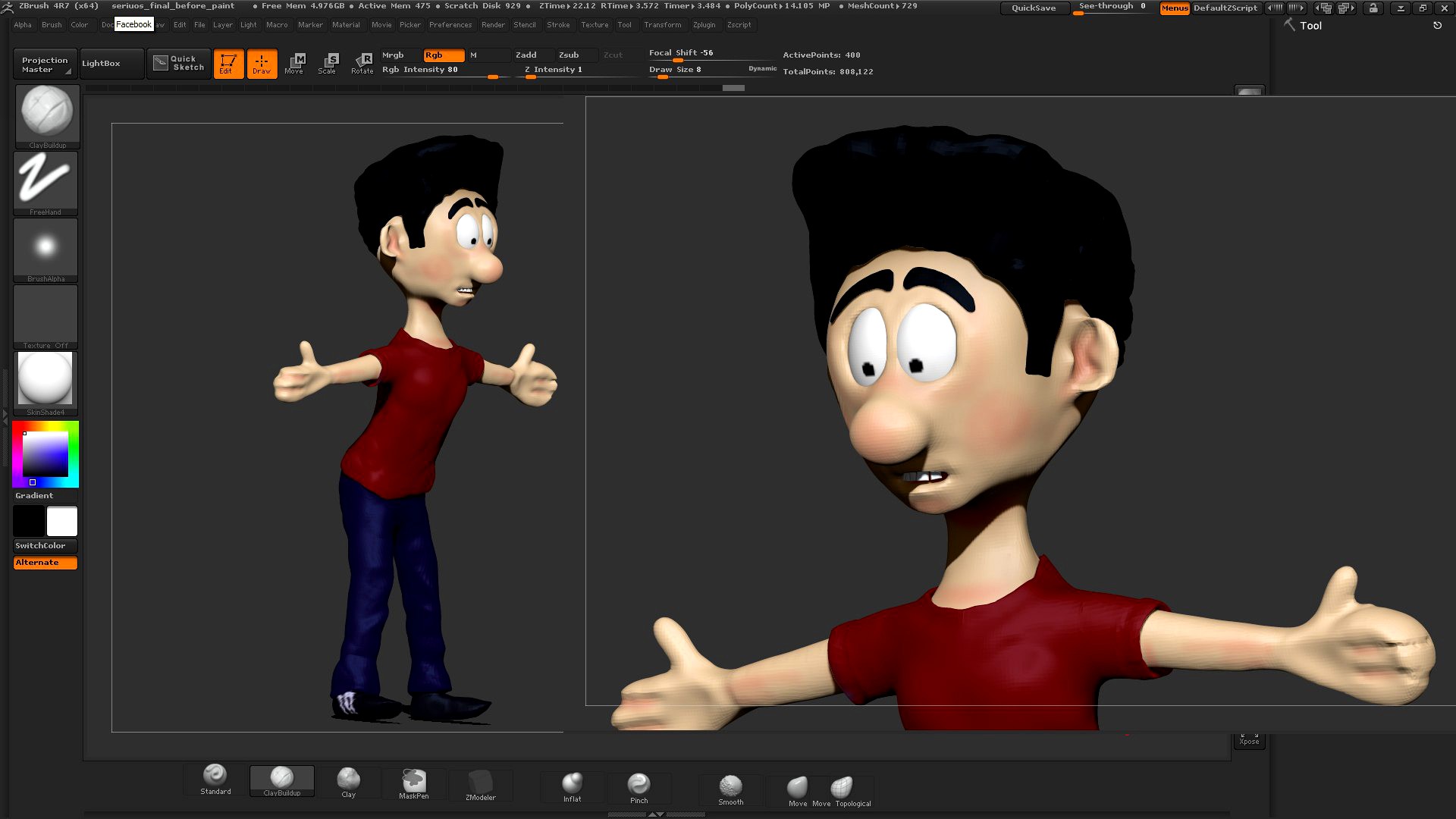Open the FreeHand stroke selector
This screenshot has height=819, width=1456.
click(x=45, y=184)
